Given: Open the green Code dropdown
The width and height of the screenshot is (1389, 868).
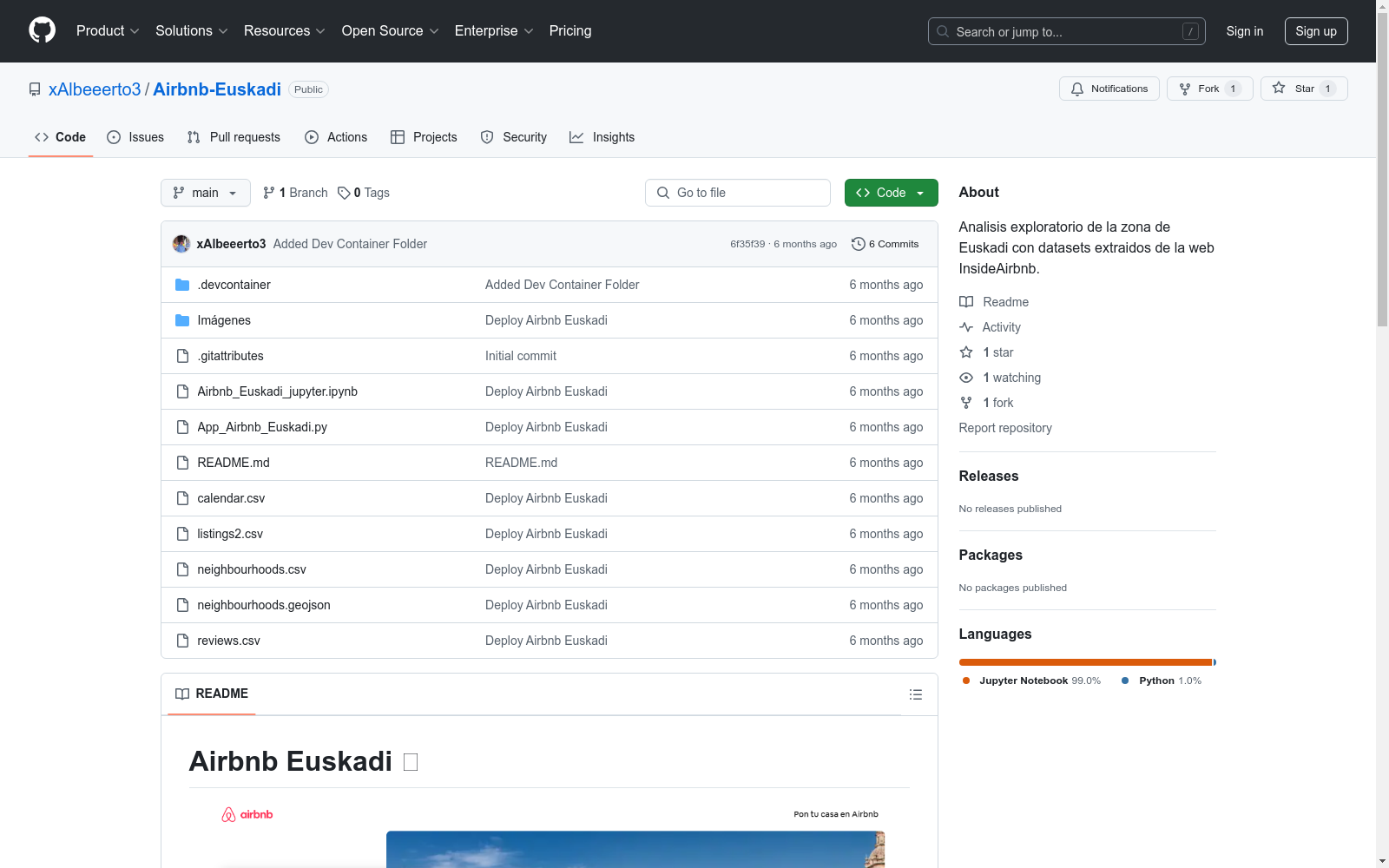Looking at the screenshot, I should click(x=891, y=193).
